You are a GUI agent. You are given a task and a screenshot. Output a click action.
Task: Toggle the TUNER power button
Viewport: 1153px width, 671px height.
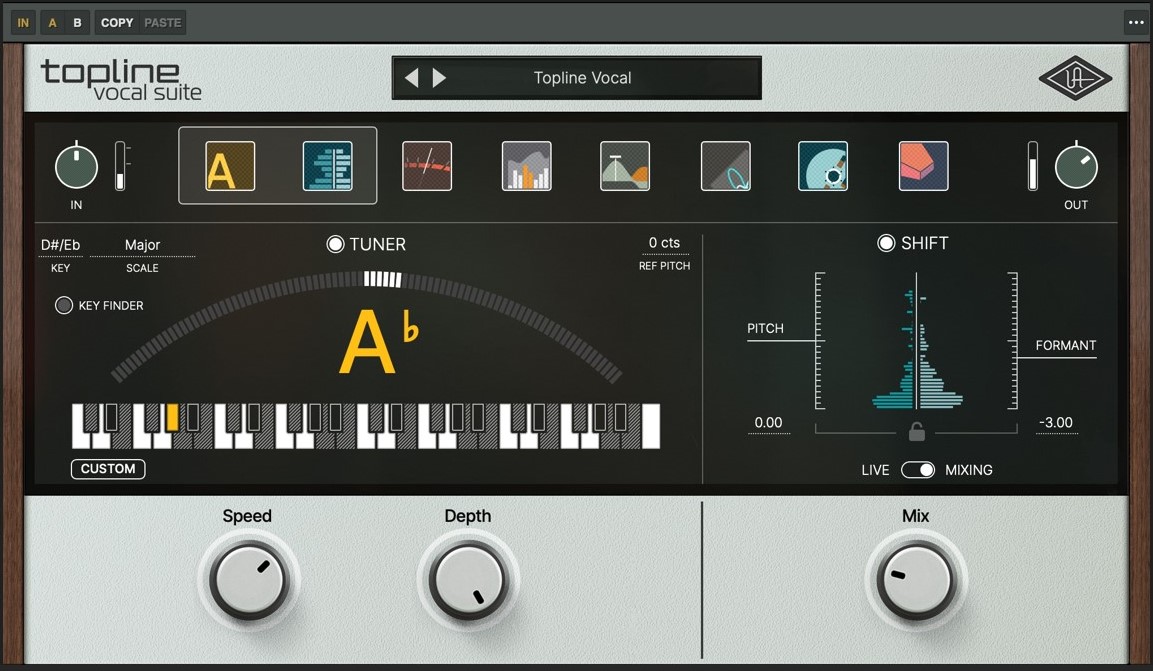(x=336, y=244)
